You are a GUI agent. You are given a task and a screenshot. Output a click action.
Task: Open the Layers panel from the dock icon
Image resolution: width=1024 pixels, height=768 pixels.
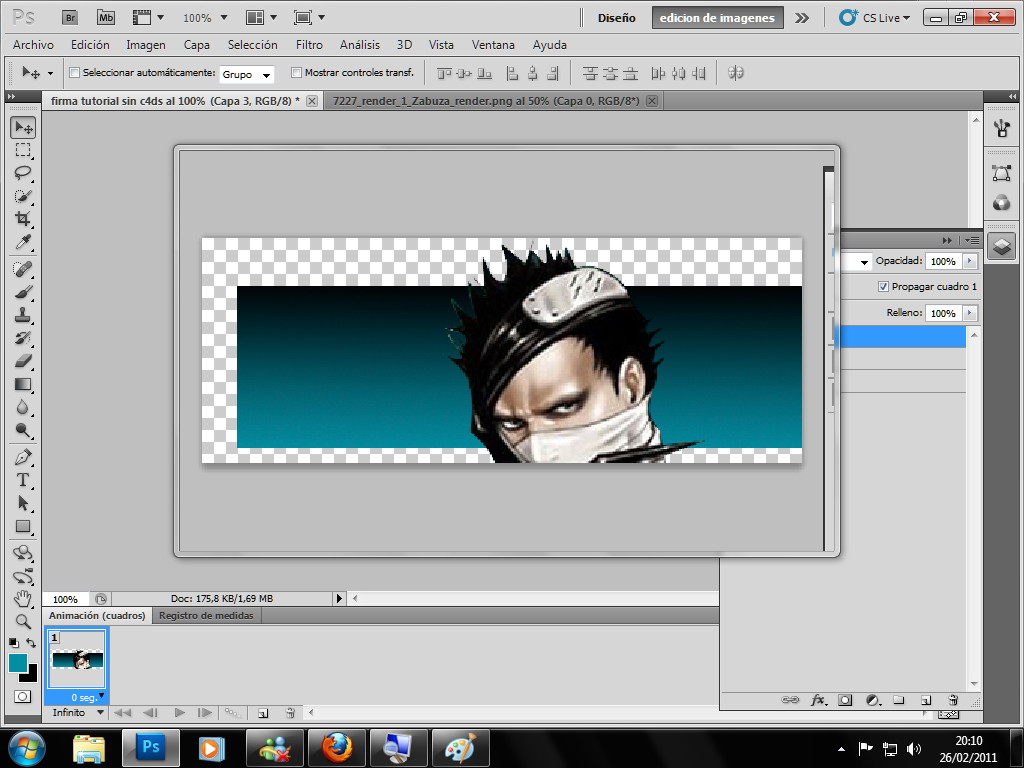(1001, 247)
